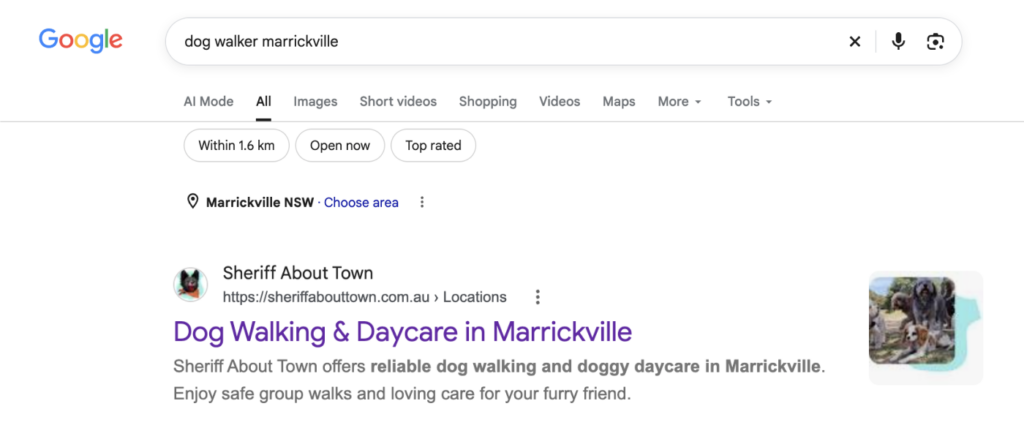Click the Marrickville NSW location text
1024x439 pixels.
click(260, 202)
